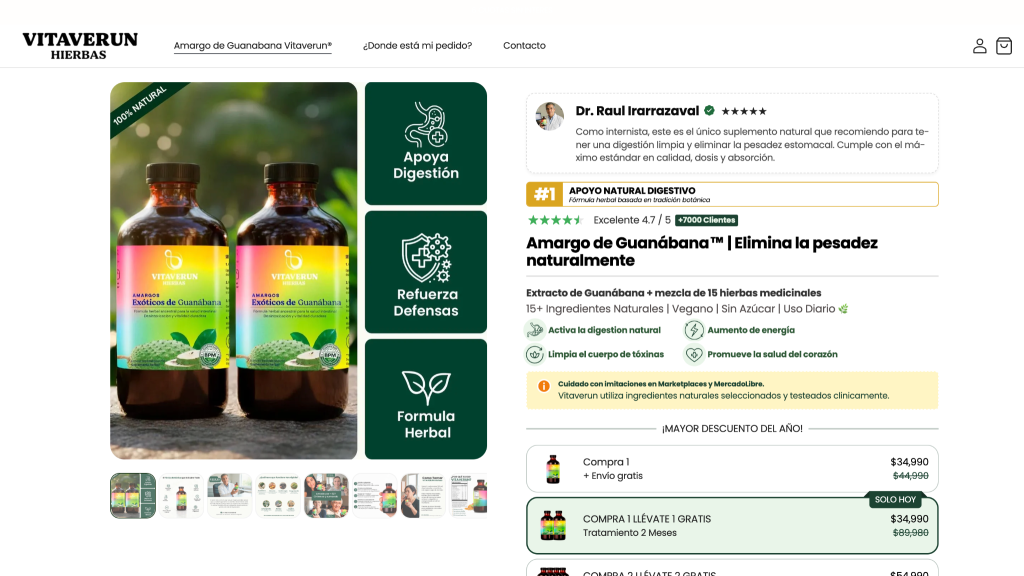Click the ¡MAYOR DESCUENTO DEL AÑO! heading
Viewport: 1024px width, 576px height.
732,428
